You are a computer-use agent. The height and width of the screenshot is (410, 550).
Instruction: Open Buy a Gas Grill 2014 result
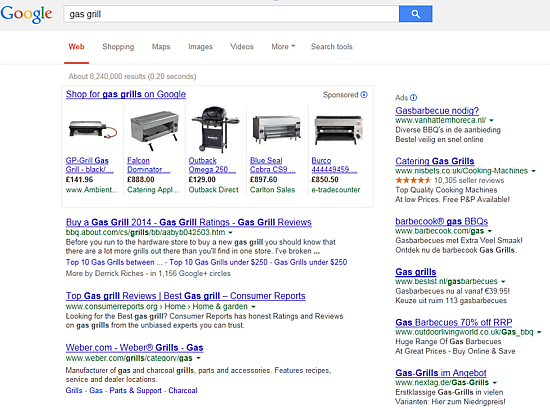(x=189, y=222)
